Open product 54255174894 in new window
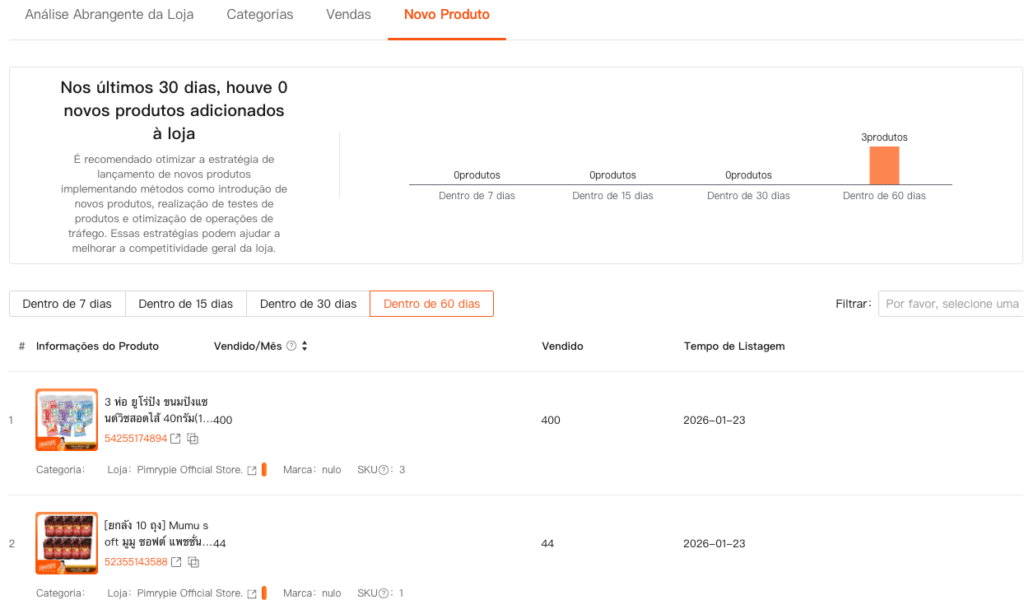The width and height of the screenshot is (1024, 609). click(176, 439)
